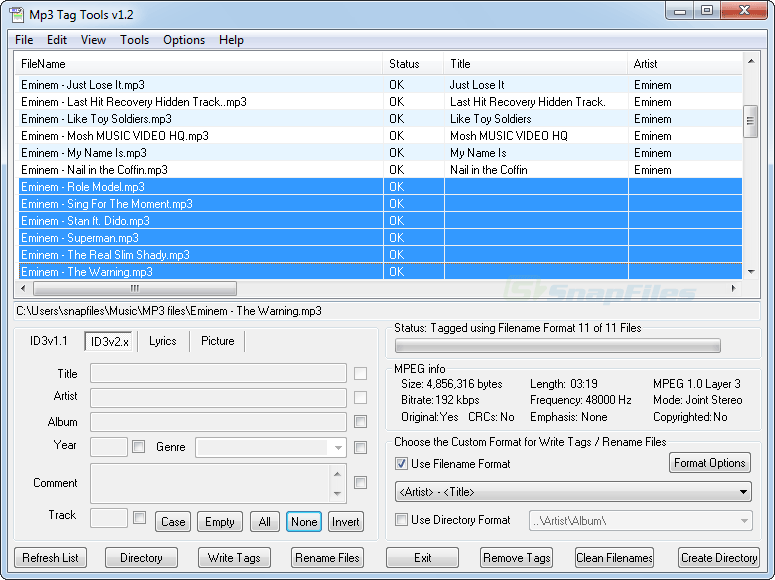Click into the Comment text area
775x580 pixels.
point(210,483)
